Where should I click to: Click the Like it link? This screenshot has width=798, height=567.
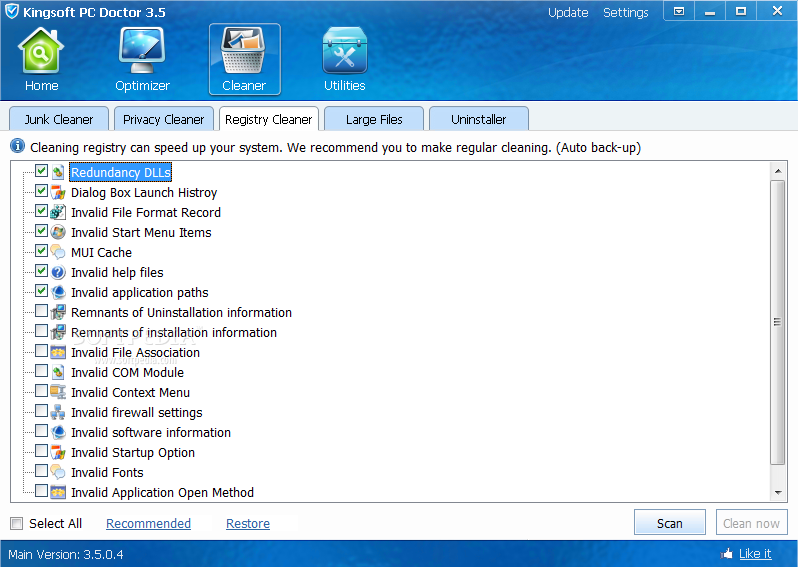tap(755, 553)
